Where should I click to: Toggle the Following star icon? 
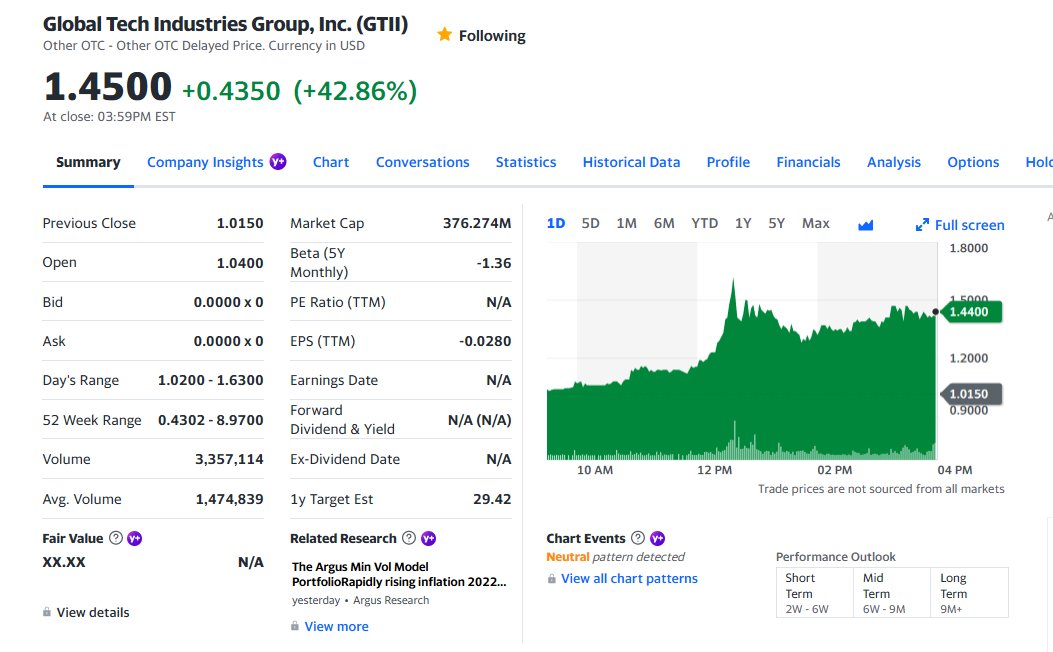pyautogui.click(x=444, y=34)
